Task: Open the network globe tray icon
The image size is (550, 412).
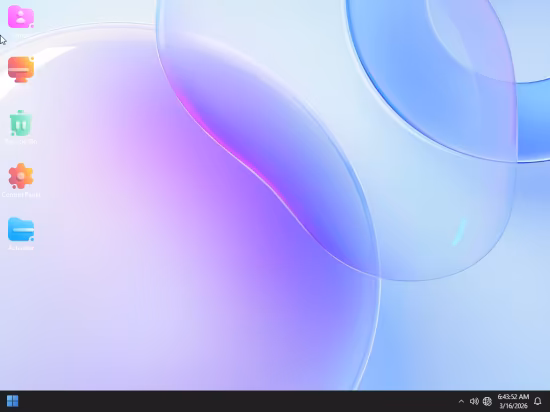Action: (487, 401)
